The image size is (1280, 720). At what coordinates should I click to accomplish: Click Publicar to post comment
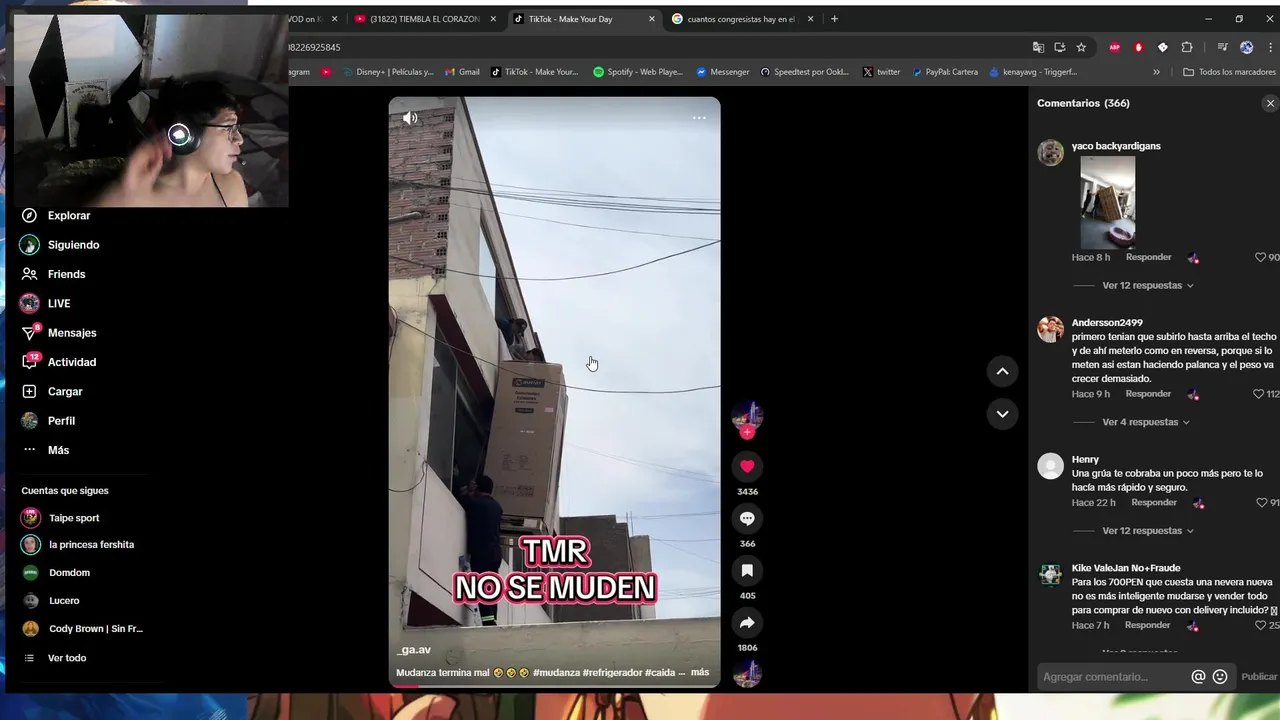[1259, 677]
